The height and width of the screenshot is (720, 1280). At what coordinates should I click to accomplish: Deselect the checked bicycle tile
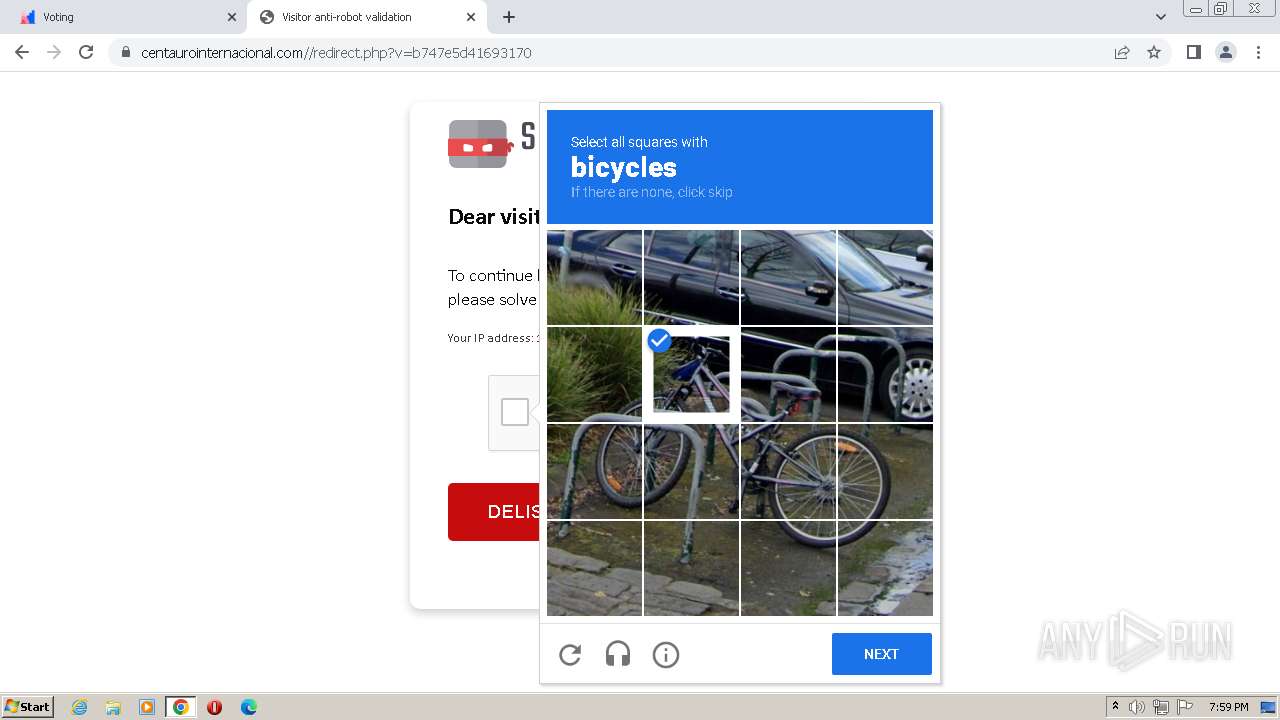pos(691,375)
